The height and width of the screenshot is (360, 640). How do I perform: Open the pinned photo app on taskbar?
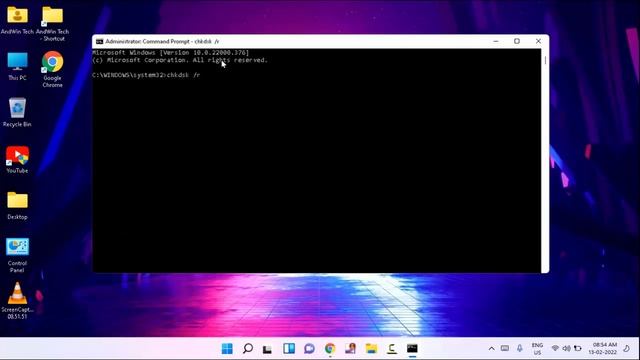click(350, 349)
